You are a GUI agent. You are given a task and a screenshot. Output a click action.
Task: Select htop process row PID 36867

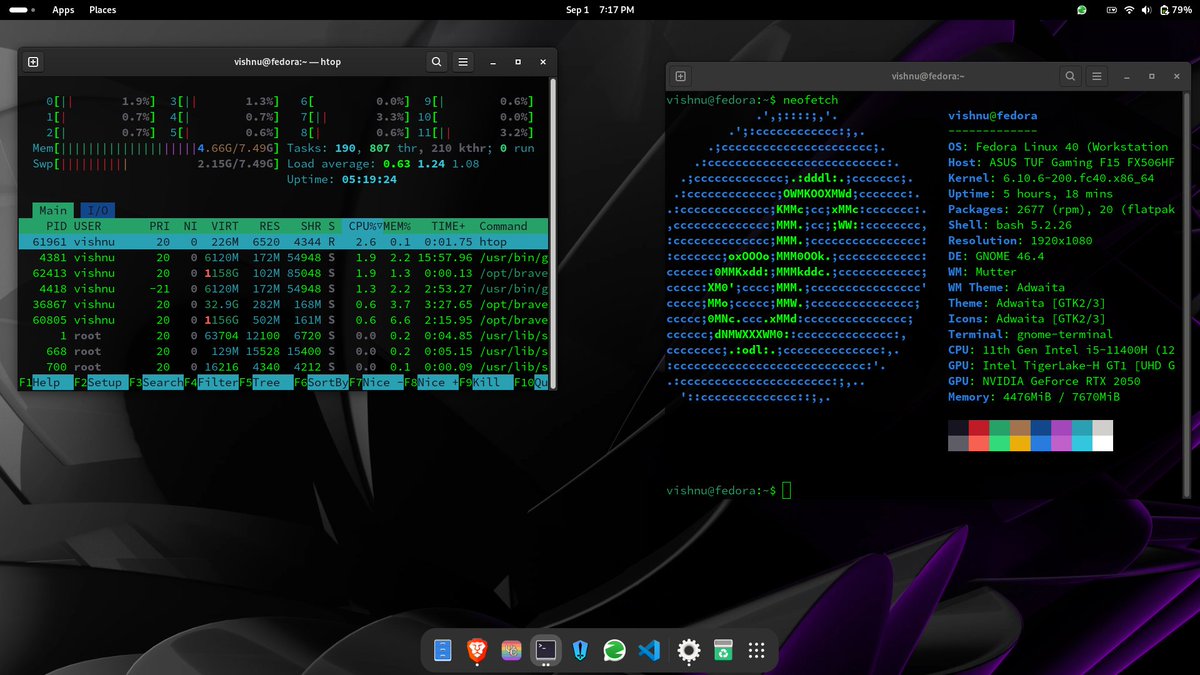tap(283, 304)
